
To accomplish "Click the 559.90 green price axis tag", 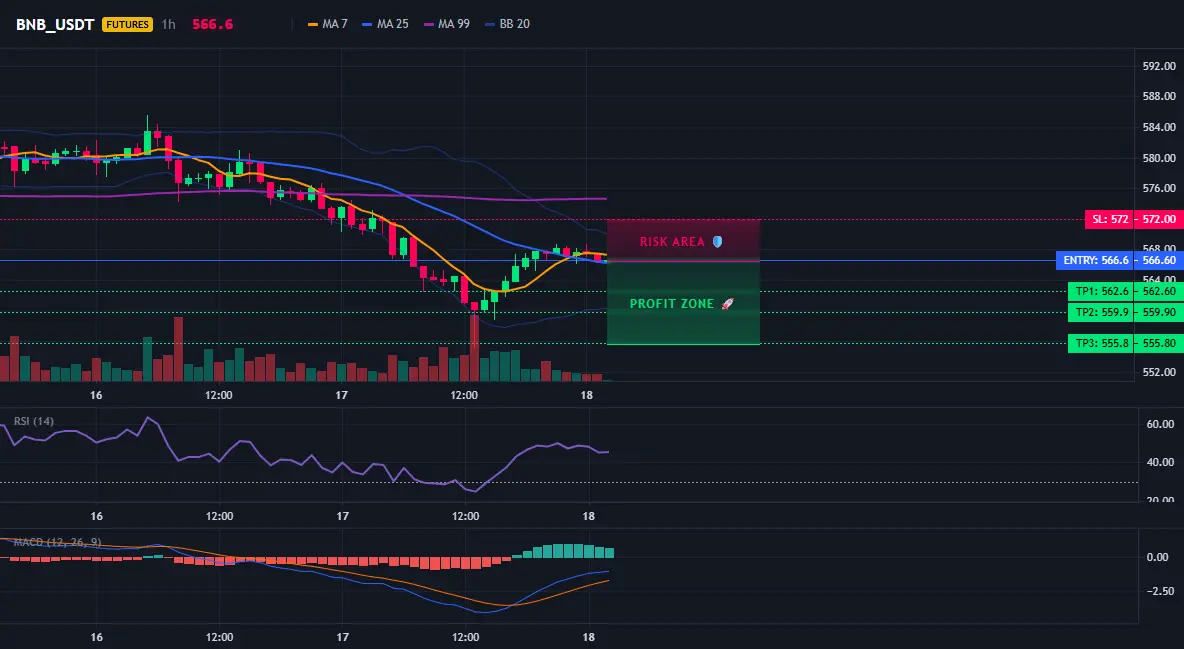I will (1159, 312).
